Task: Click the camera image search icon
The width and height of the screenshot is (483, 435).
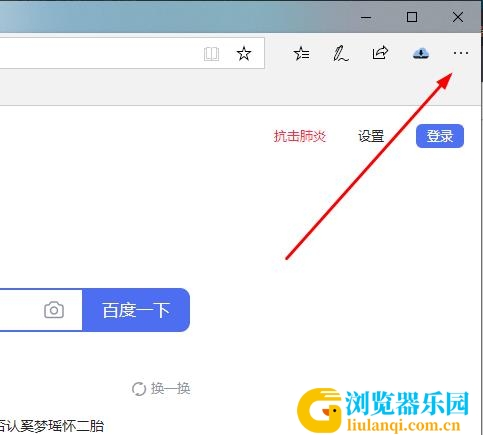Action: click(54, 310)
